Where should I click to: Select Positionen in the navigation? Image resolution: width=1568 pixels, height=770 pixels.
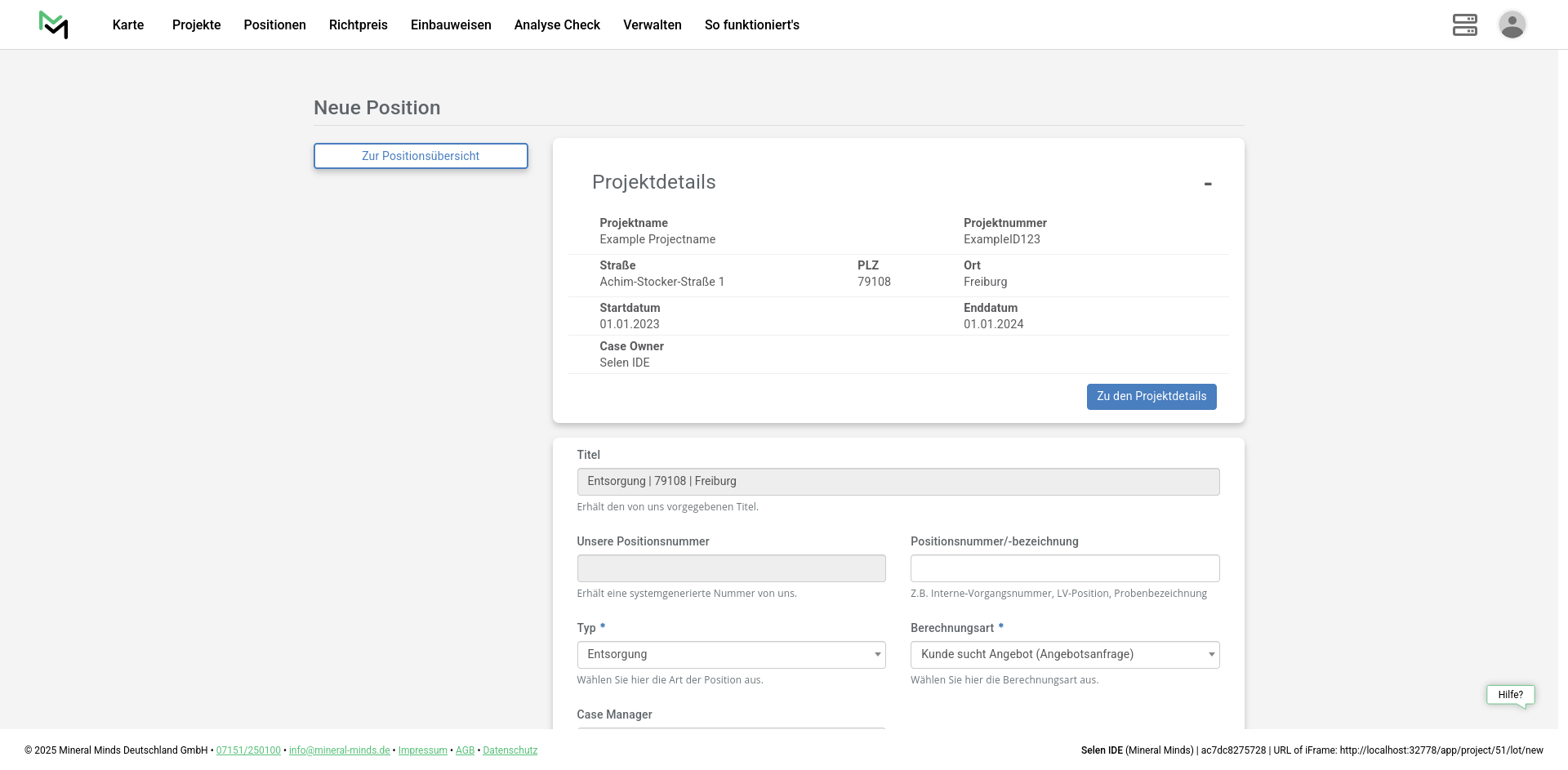point(274,24)
